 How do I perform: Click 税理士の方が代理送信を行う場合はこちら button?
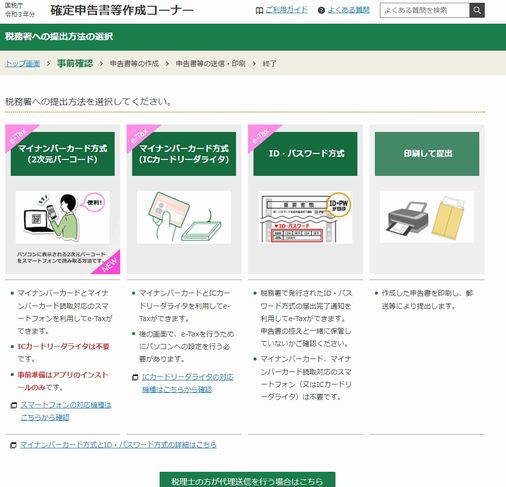[x=247, y=480]
